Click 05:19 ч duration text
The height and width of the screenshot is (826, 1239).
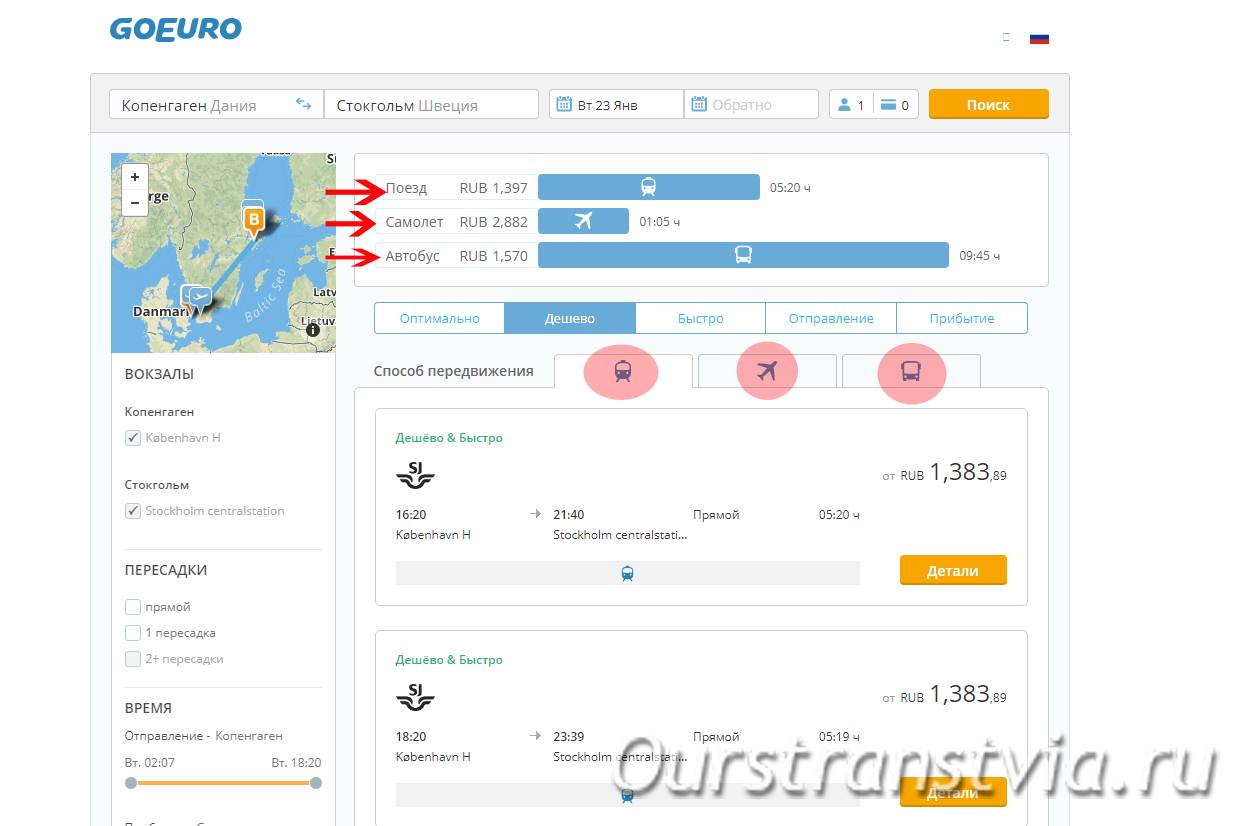click(x=839, y=736)
